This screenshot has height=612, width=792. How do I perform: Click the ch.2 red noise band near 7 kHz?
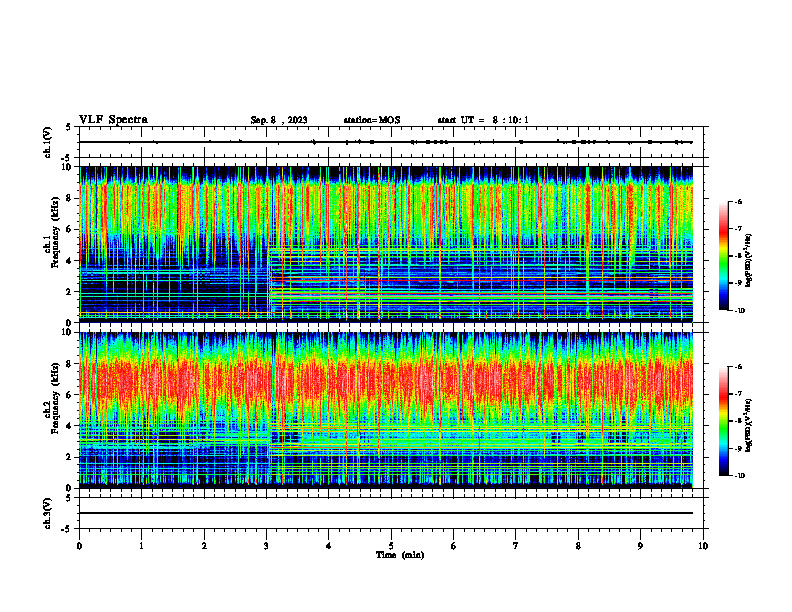coord(386,379)
